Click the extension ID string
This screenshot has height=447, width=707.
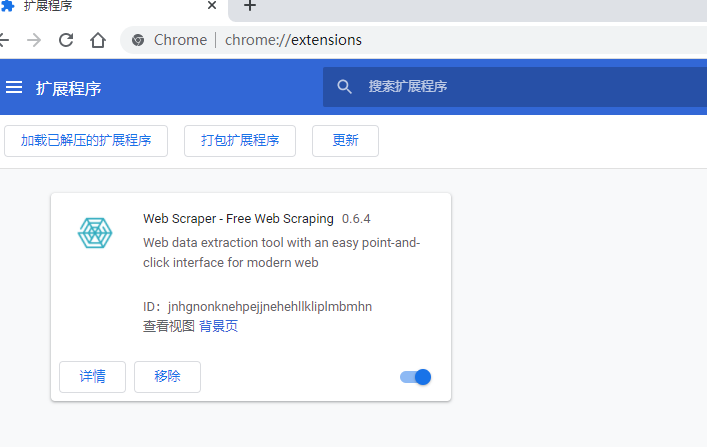pyautogui.click(x=270, y=306)
